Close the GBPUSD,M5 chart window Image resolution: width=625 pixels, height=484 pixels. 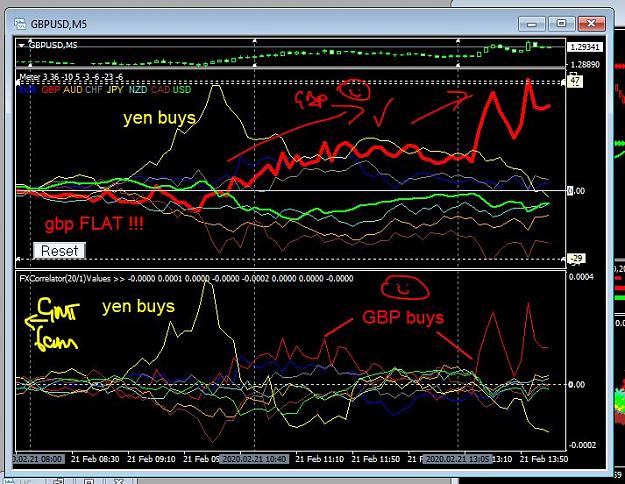(592, 24)
